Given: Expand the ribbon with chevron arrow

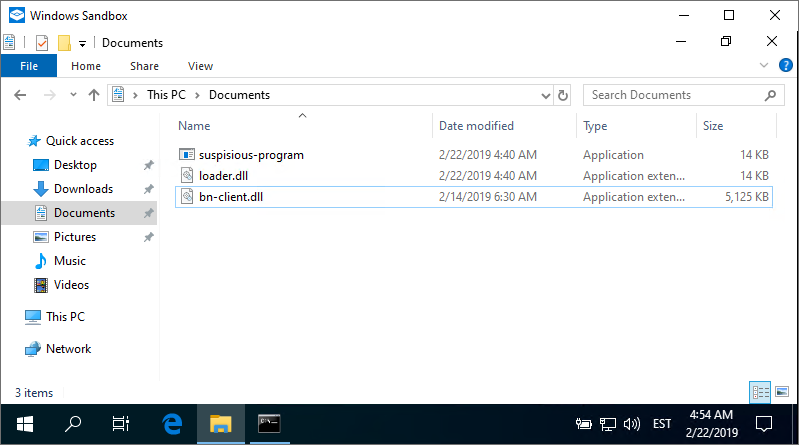Looking at the screenshot, I should (763, 65).
